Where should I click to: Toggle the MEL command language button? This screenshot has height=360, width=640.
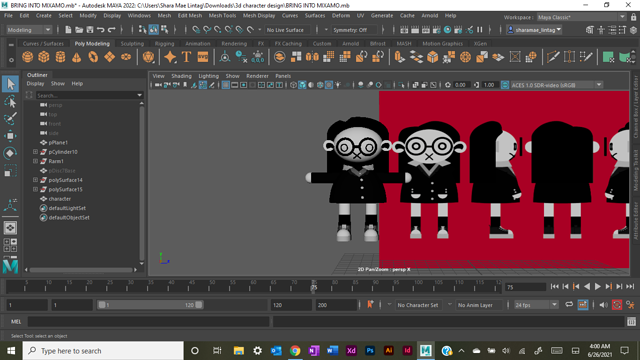16,322
